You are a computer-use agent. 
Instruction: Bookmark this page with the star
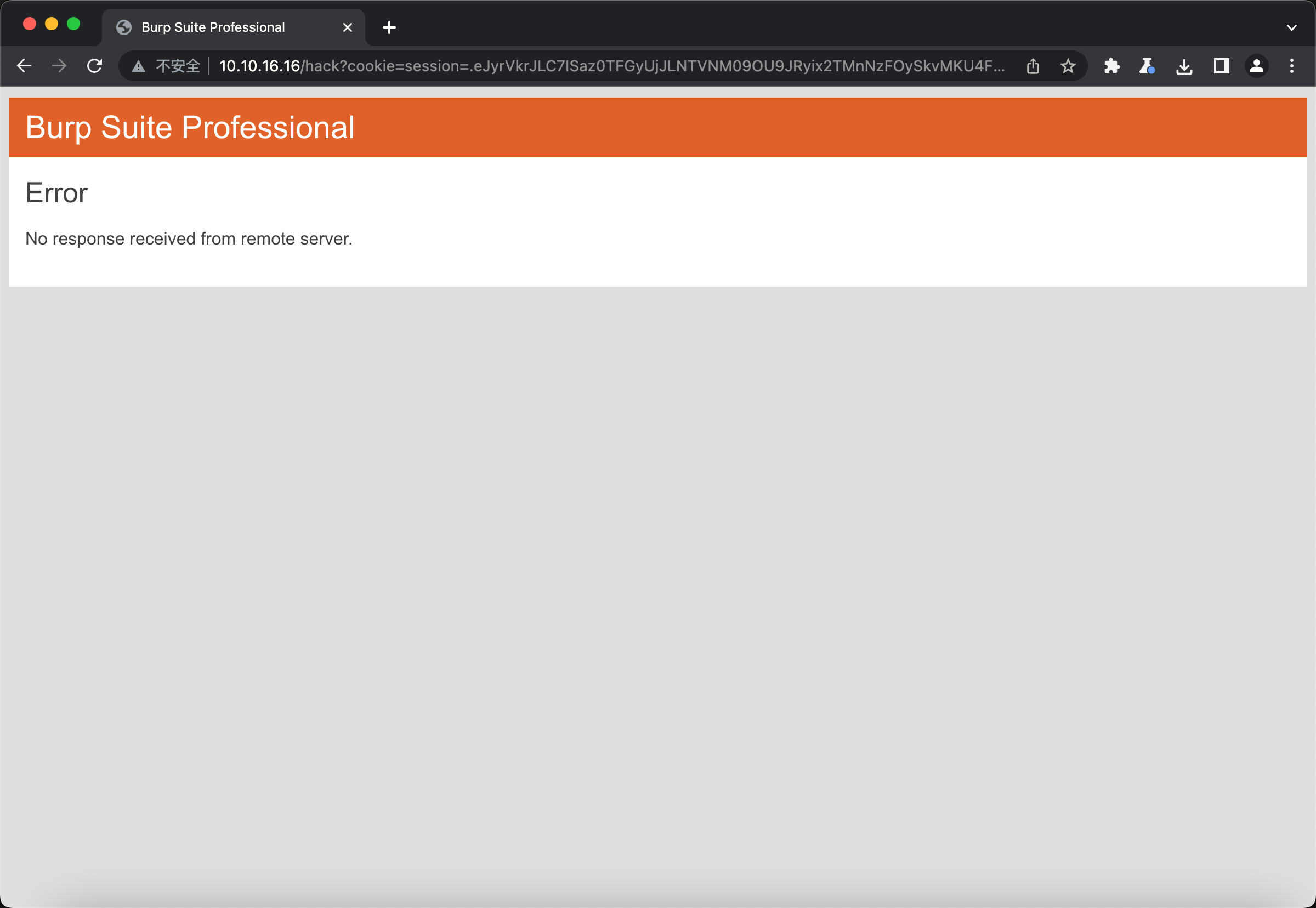1068,66
